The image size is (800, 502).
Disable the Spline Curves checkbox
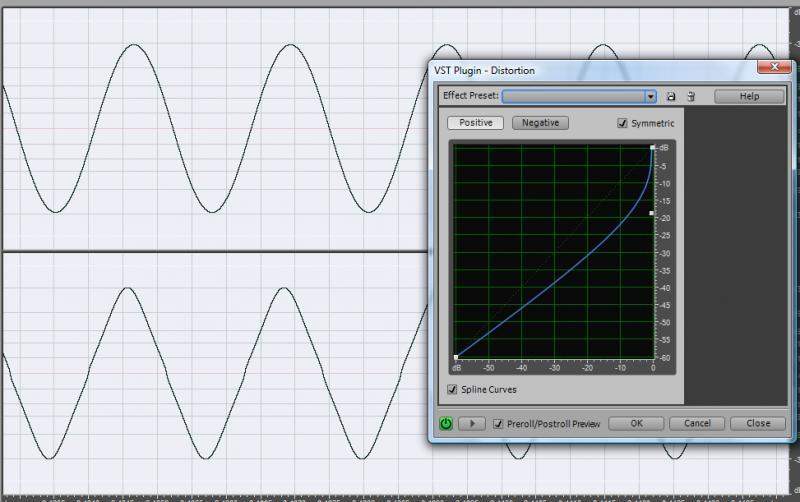click(453, 389)
